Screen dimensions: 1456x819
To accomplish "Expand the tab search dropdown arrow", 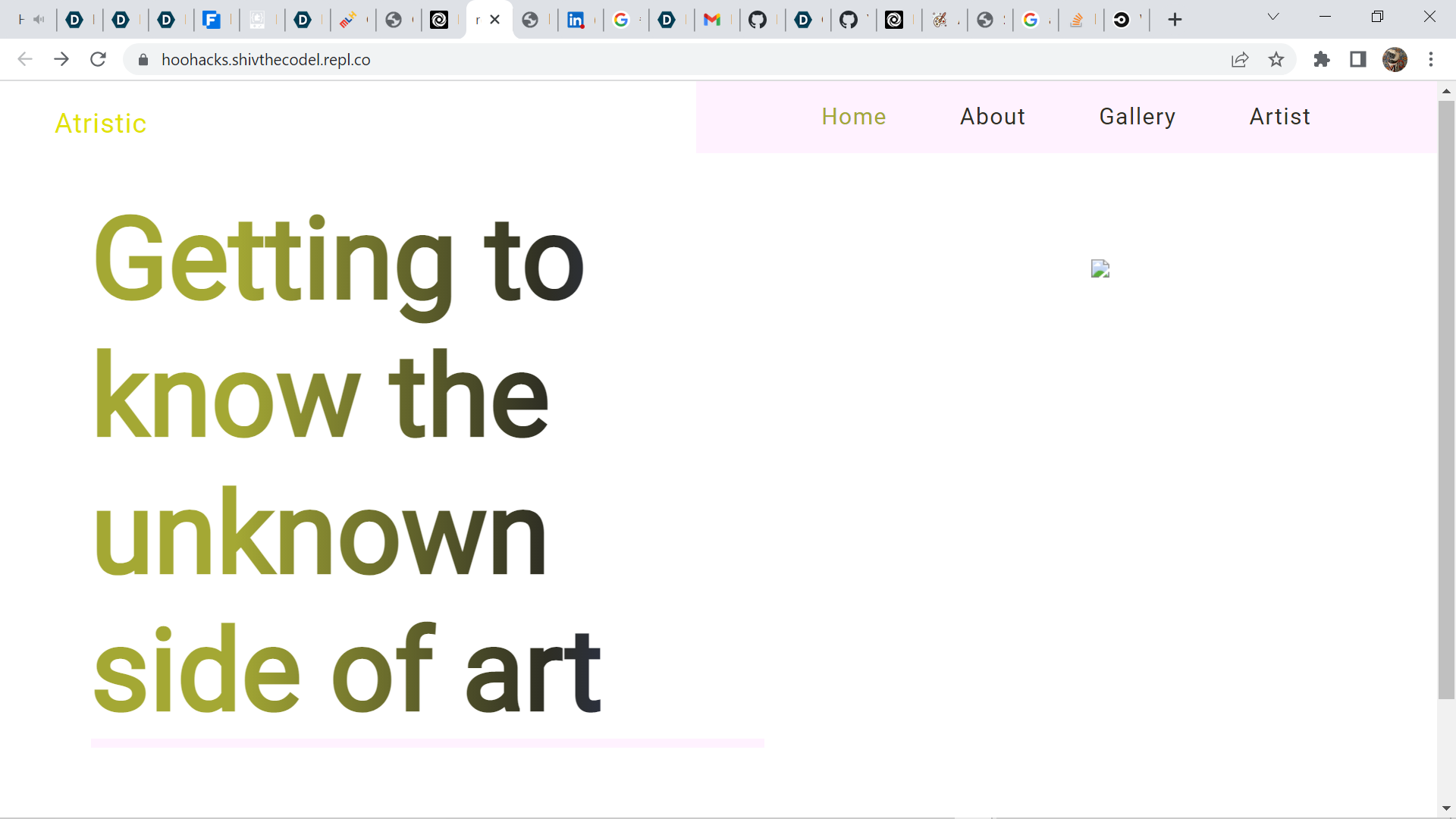I will (1273, 17).
